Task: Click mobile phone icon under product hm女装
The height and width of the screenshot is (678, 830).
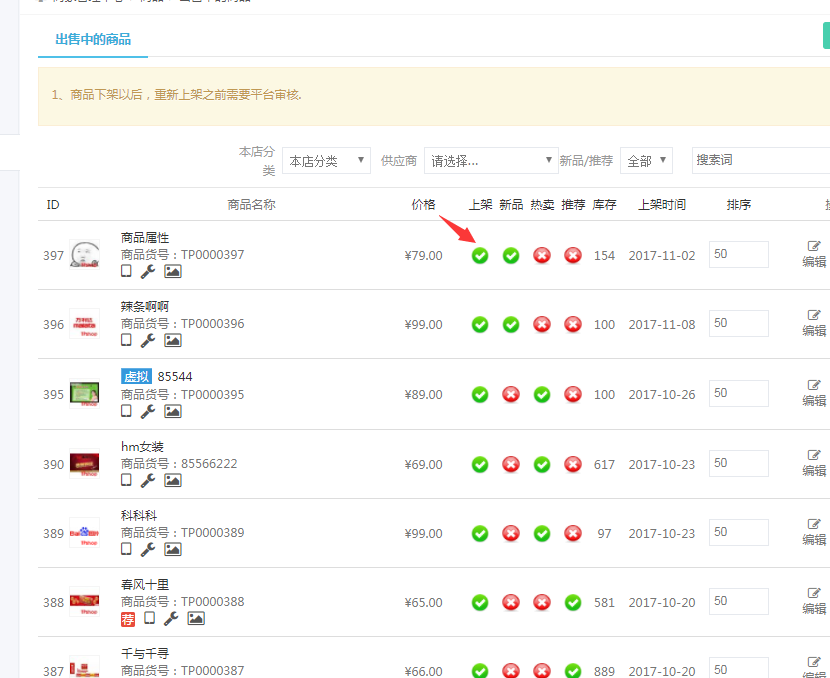Action: (126, 480)
